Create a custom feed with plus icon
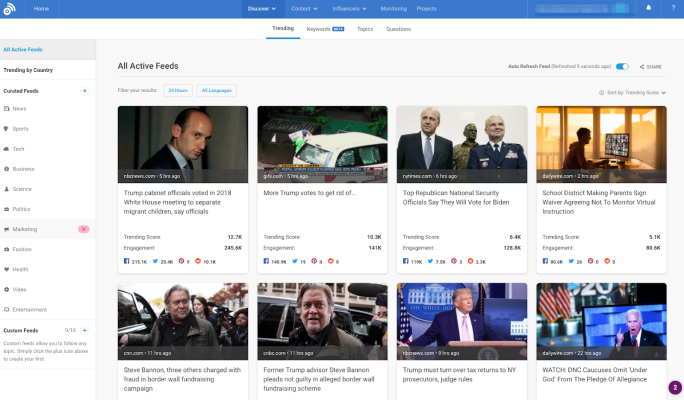Viewport: 684px width, 400px height. 84,330
